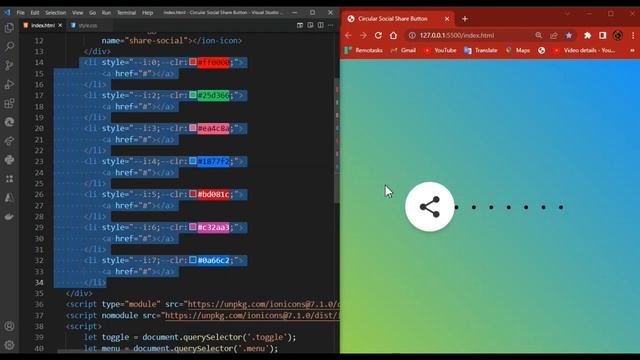Close the Circular Social Share Button tab
This screenshot has height=360, width=640.
(447, 19)
